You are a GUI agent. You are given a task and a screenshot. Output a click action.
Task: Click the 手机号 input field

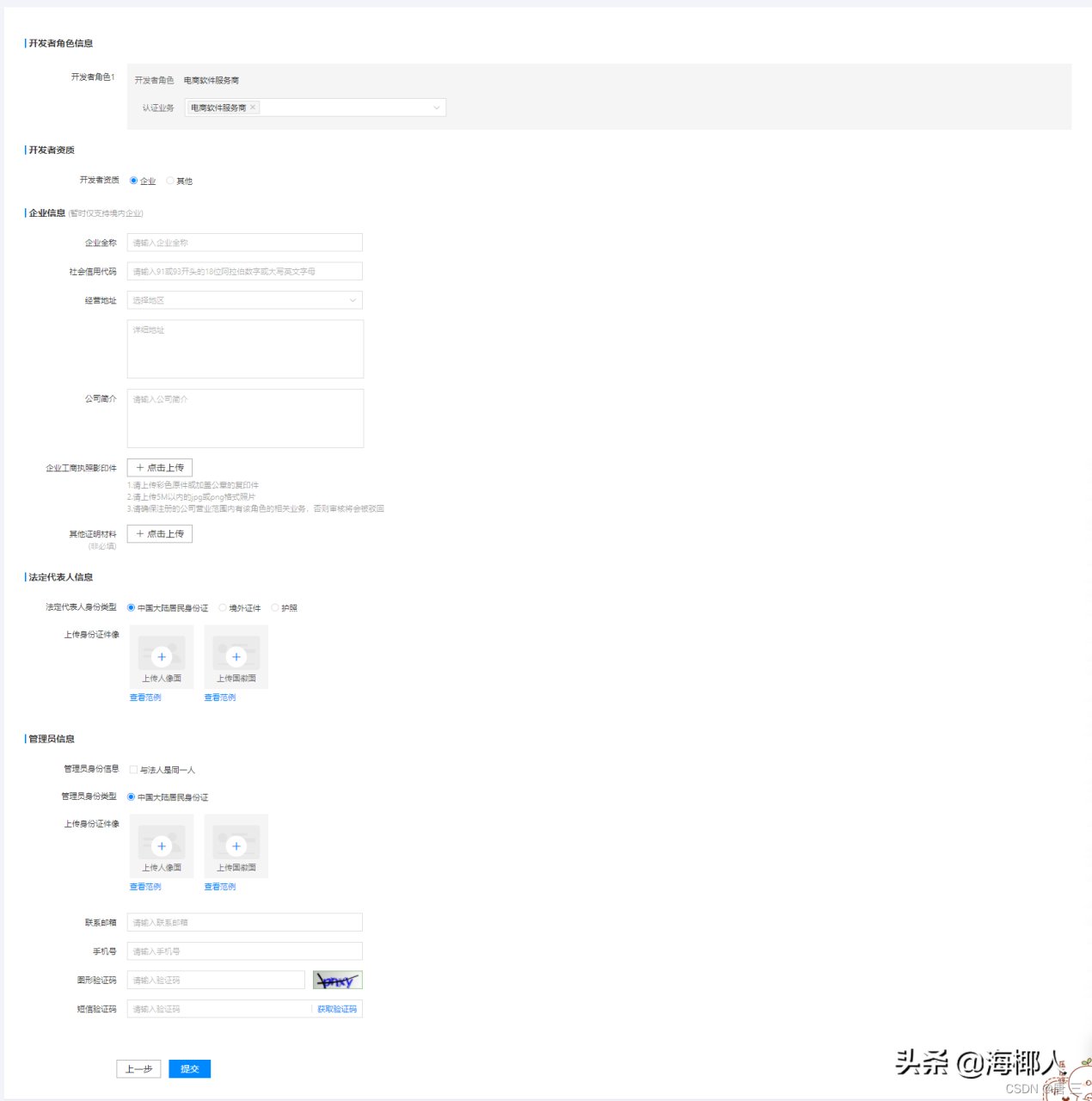coord(244,950)
